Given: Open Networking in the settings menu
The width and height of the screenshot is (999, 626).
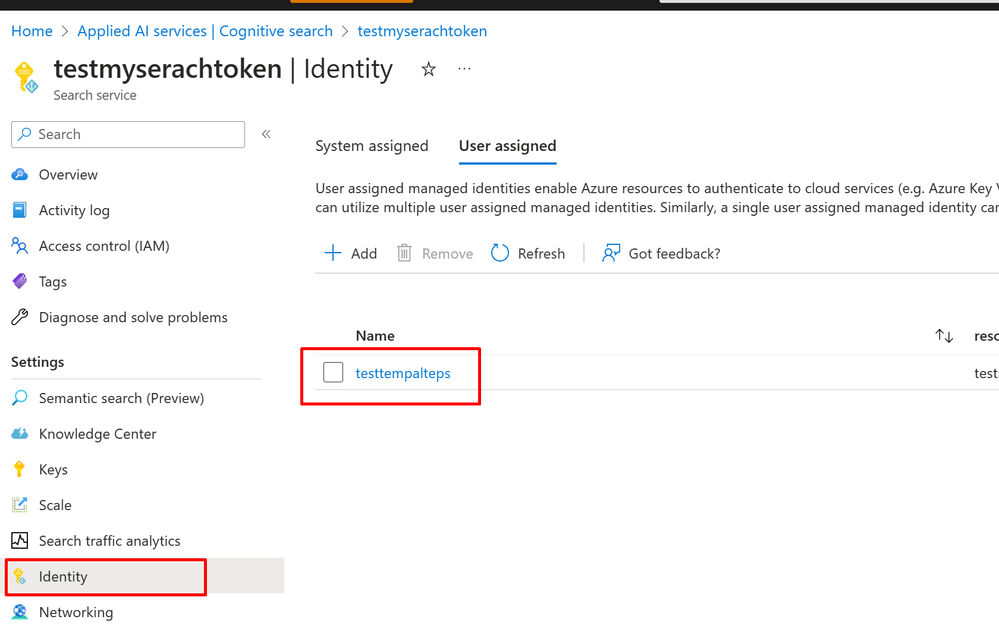Looking at the screenshot, I should click(76, 612).
